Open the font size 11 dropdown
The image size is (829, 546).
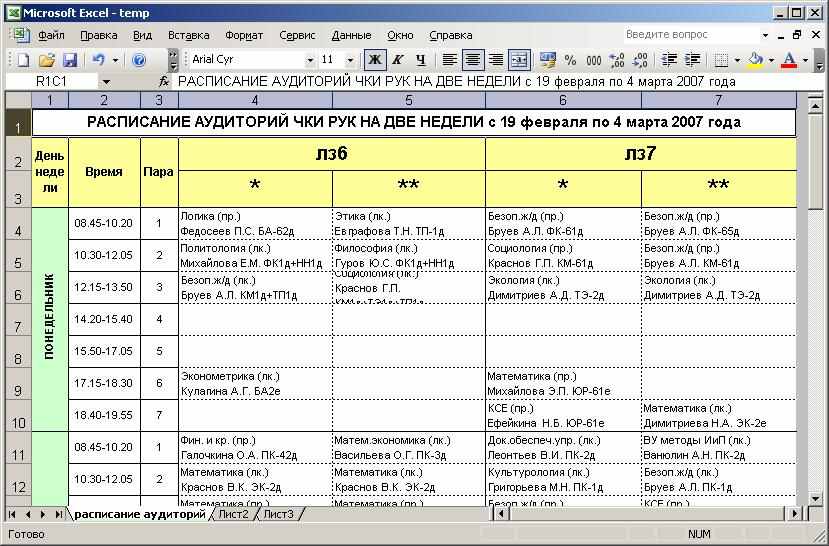[350, 60]
